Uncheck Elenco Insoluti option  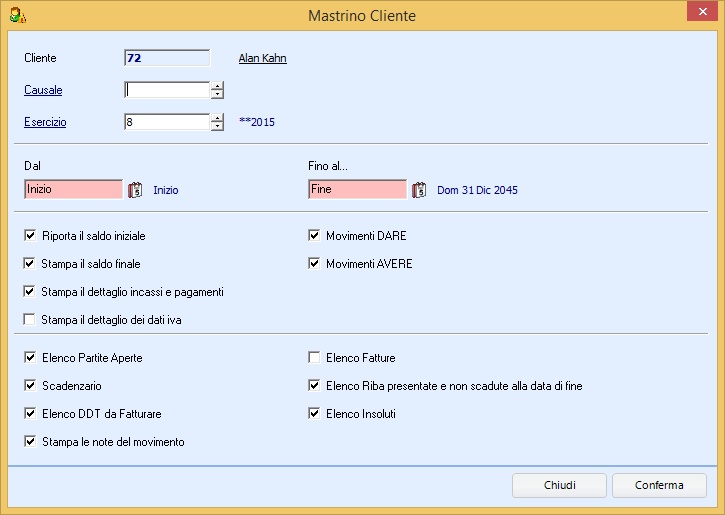314,413
